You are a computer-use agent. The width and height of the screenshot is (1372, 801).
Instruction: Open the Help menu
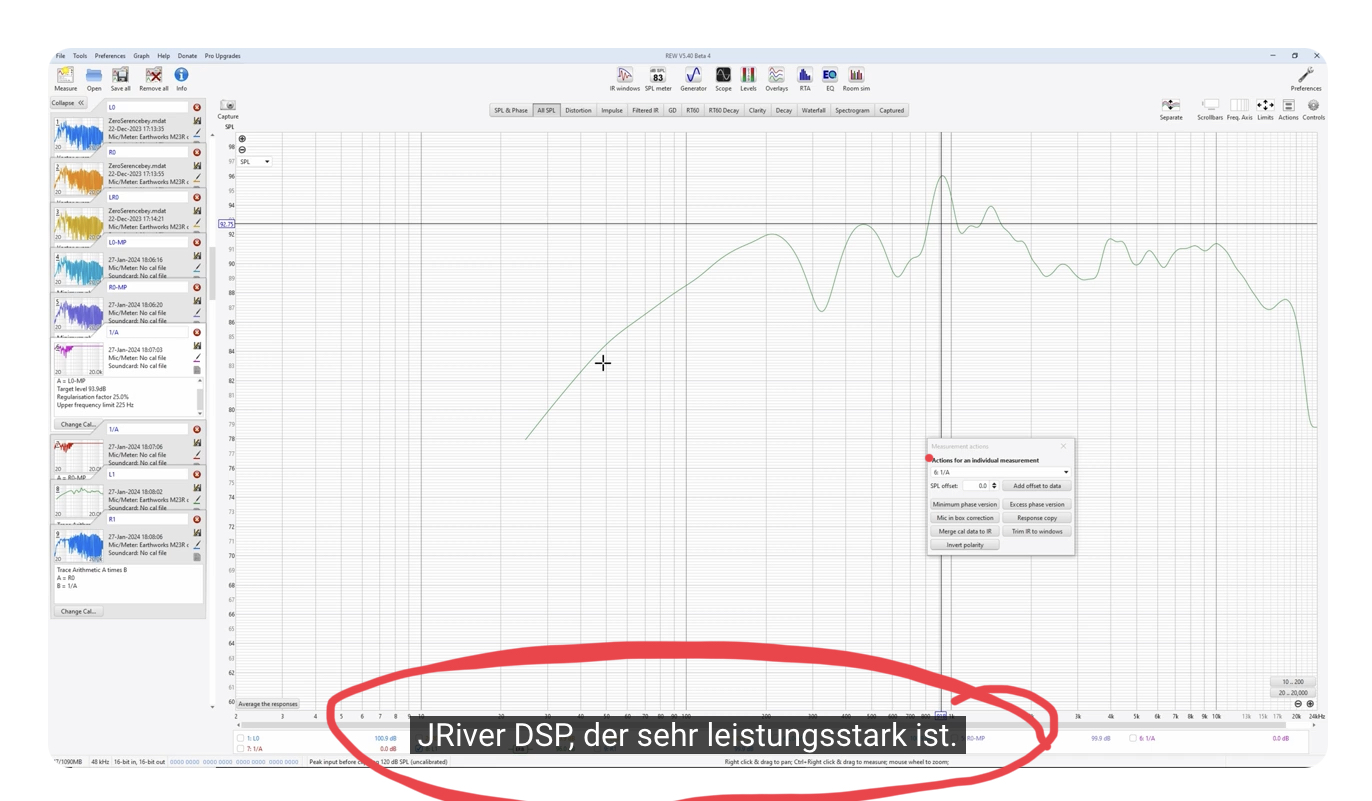(164, 56)
